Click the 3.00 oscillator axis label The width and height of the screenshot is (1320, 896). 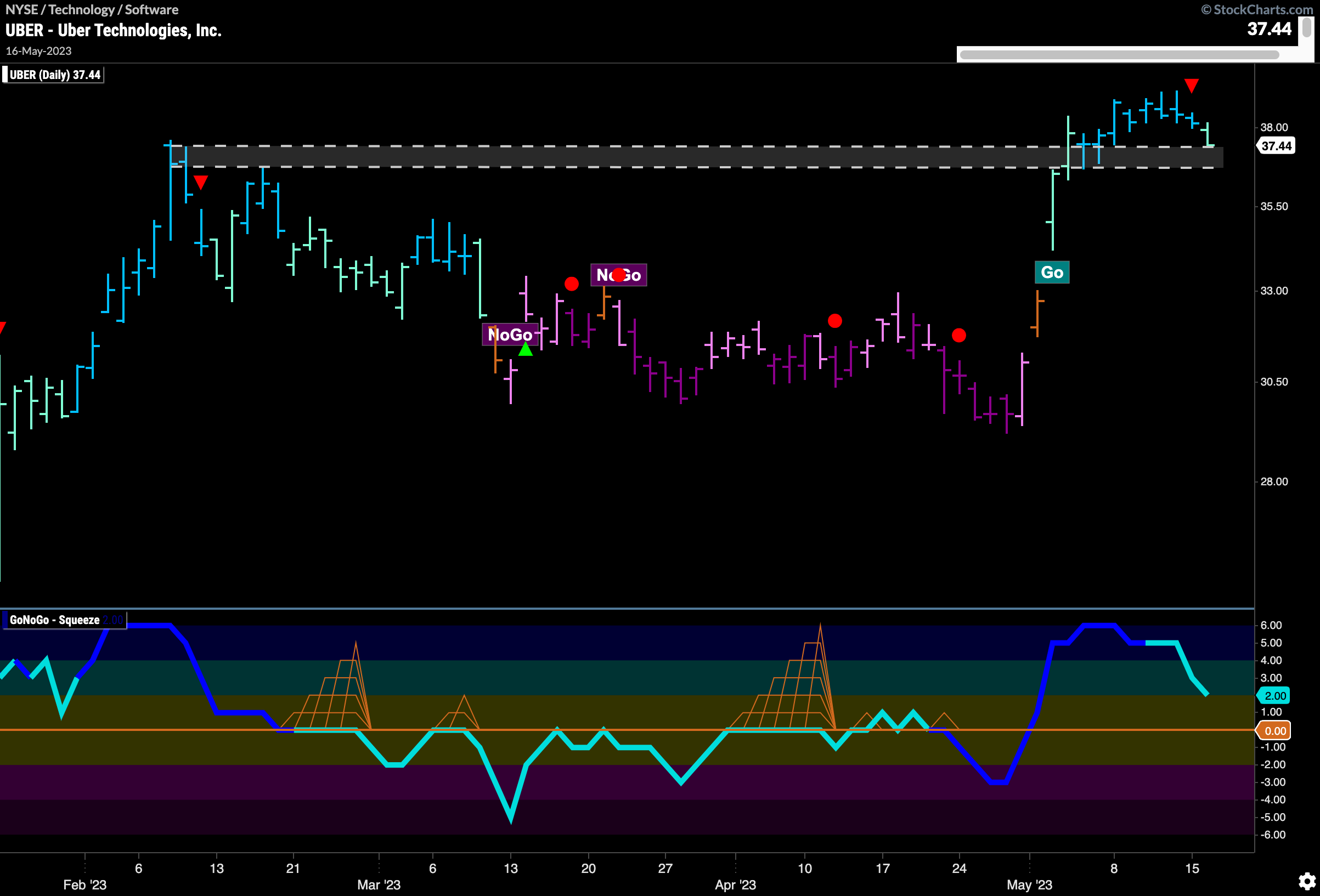[x=1271, y=677]
